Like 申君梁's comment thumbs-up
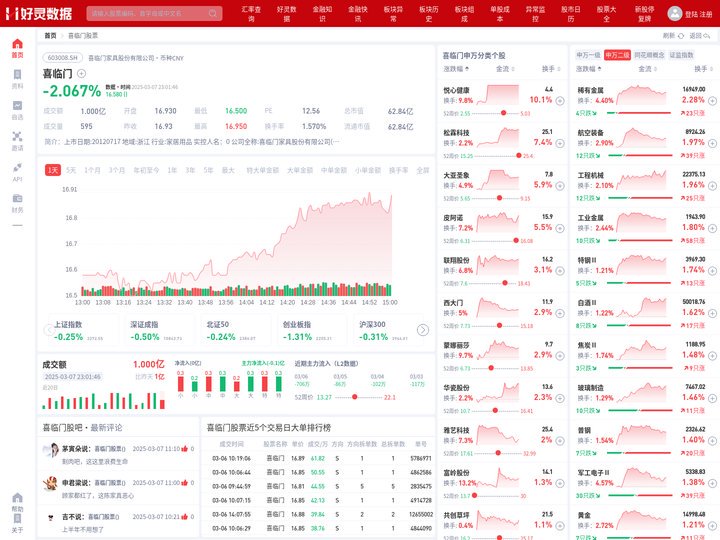 pos(185,483)
